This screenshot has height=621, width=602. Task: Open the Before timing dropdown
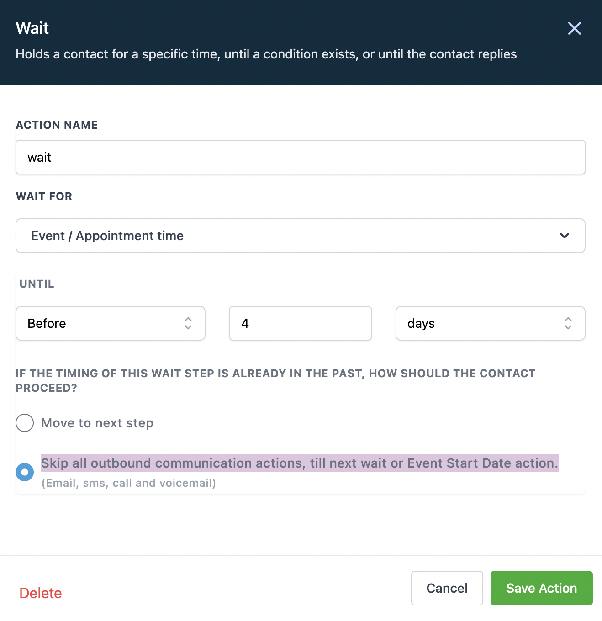tap(110, 323)
